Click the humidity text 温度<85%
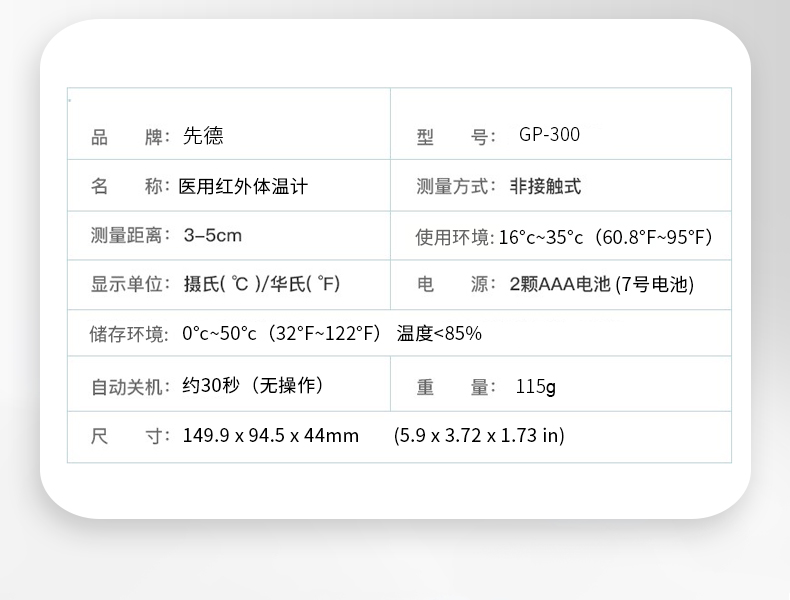This screenshot has height=600, width=790. (x=439, y=334)
